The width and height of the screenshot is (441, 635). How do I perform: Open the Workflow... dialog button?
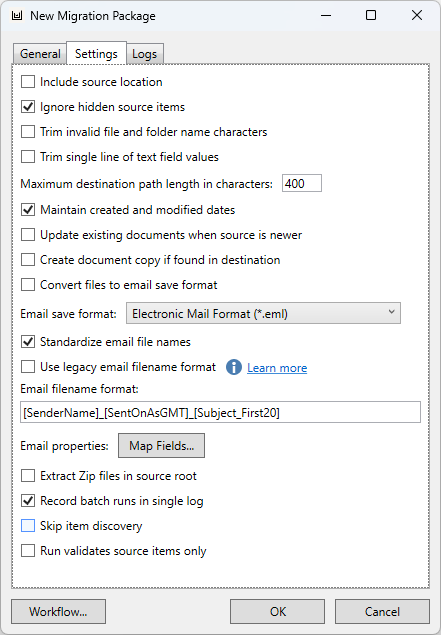(x=58, y=612)
